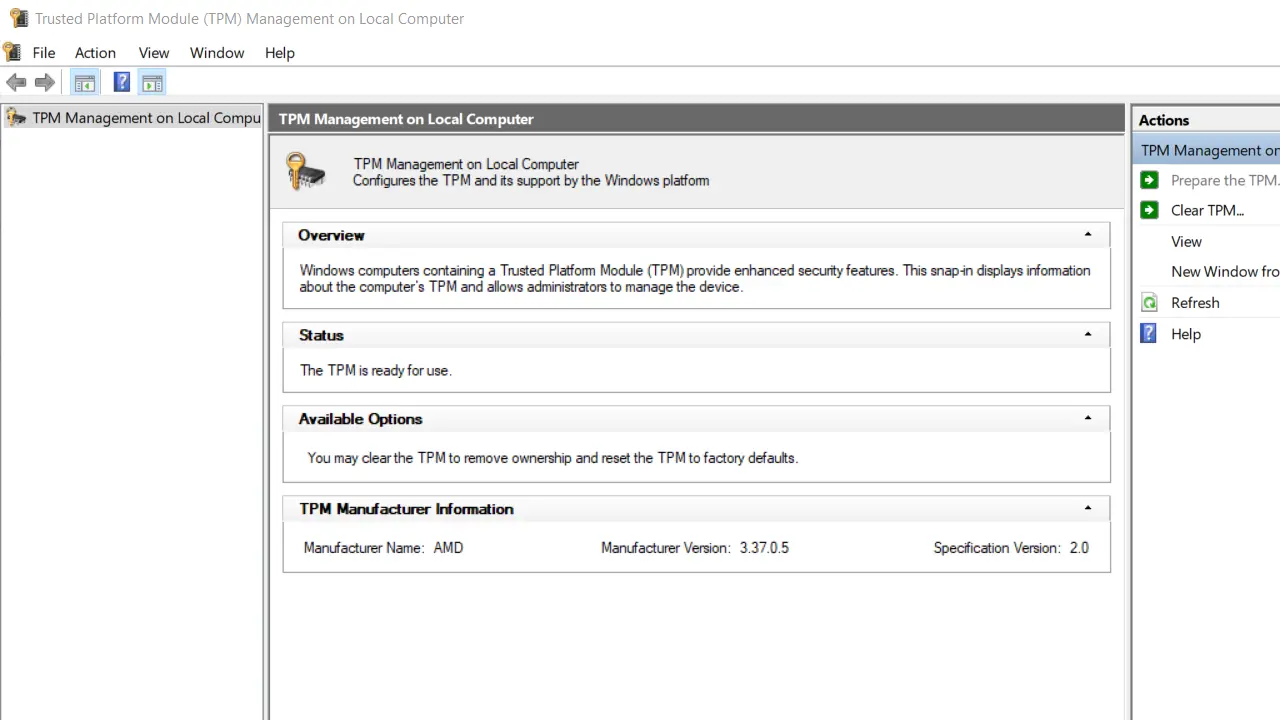Click Help in the Actions pane
Screen dimensions: 1280x720
coord(1186,334)
